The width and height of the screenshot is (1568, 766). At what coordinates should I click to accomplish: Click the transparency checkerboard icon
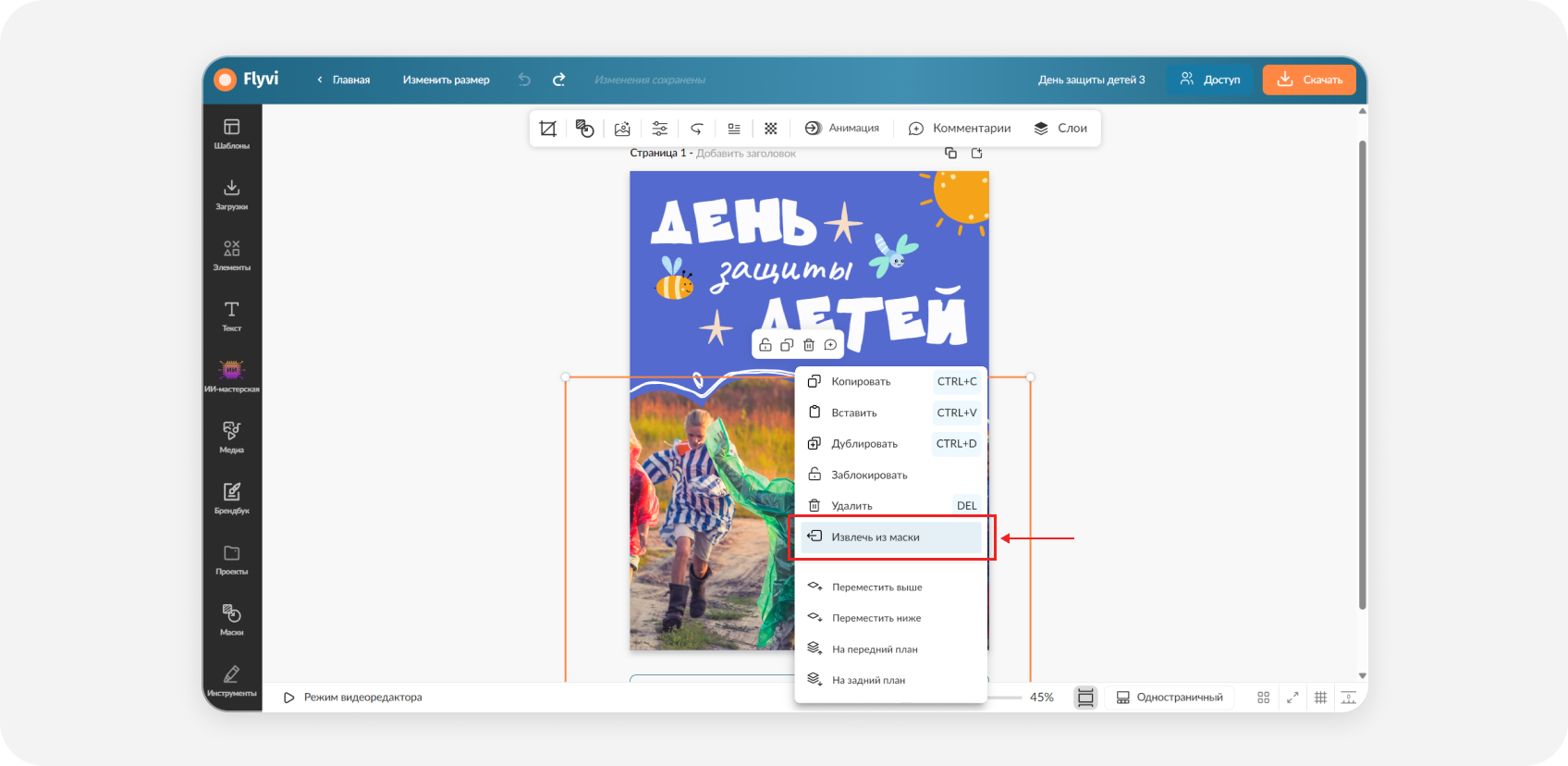tap(771, 129)
